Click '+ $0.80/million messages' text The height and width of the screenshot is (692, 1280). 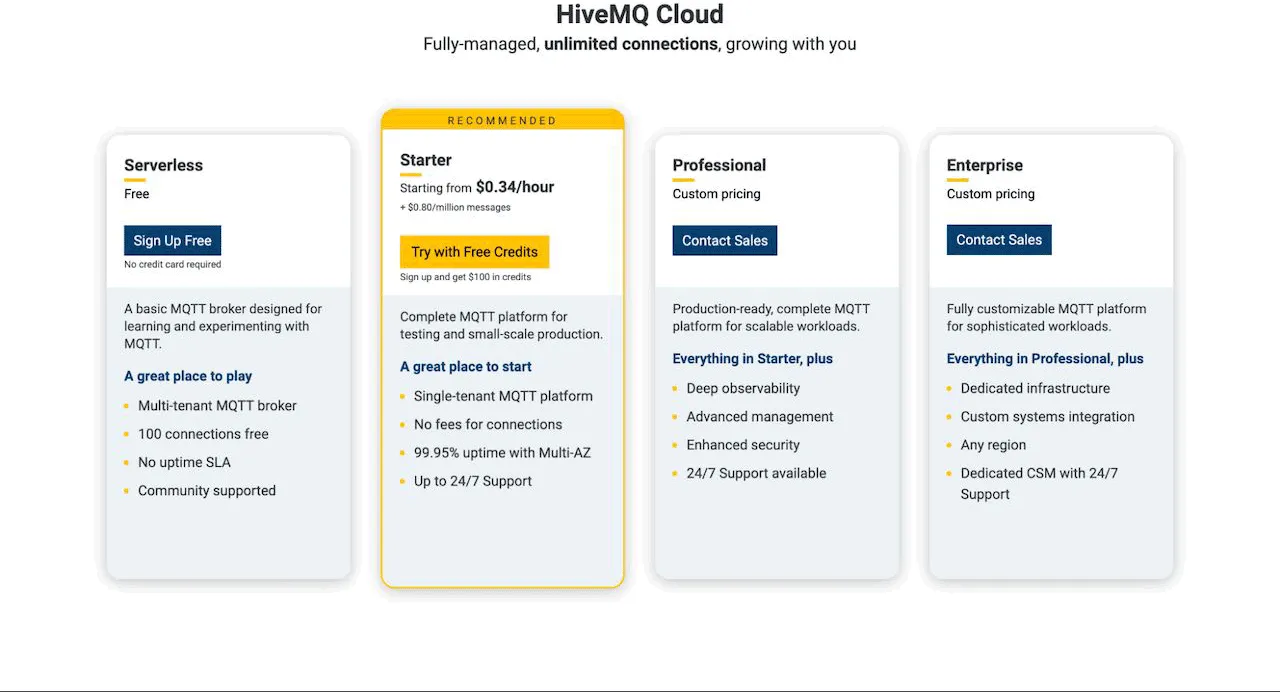click(455, 208)
